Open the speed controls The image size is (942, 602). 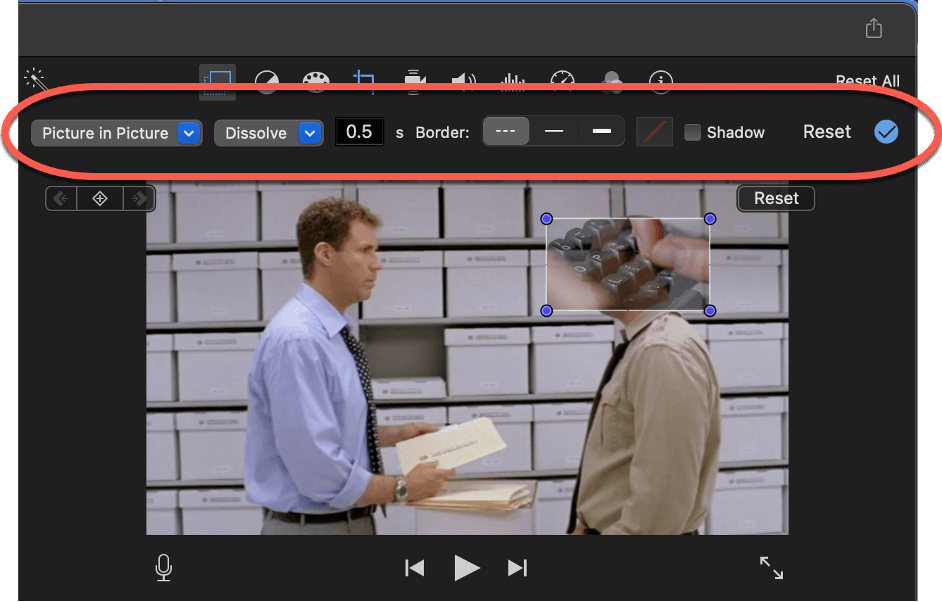point(562,82)
